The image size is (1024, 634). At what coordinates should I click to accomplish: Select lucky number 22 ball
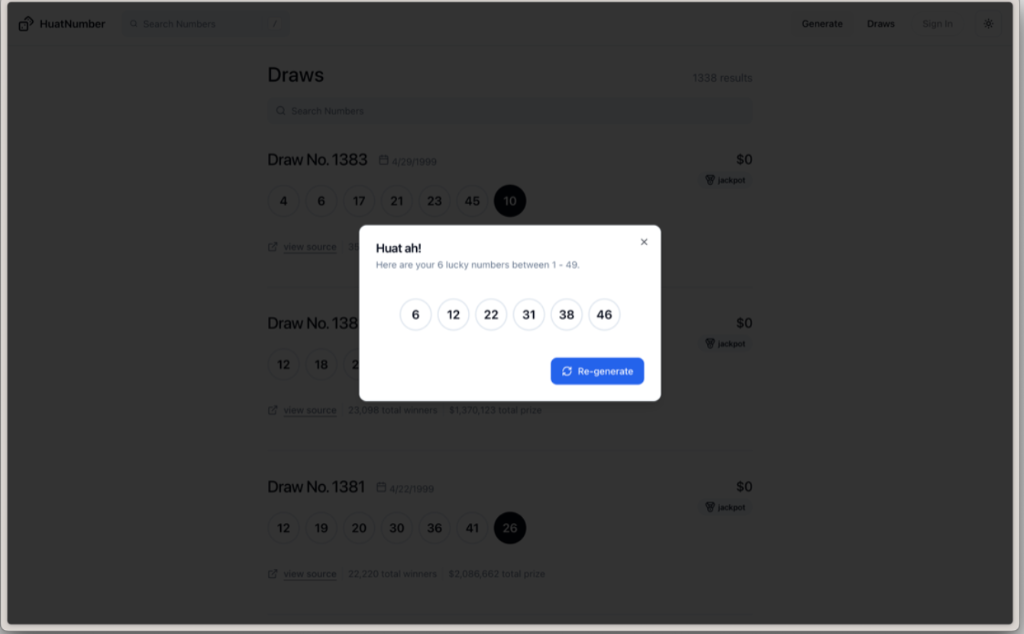(x=491, y=315)
